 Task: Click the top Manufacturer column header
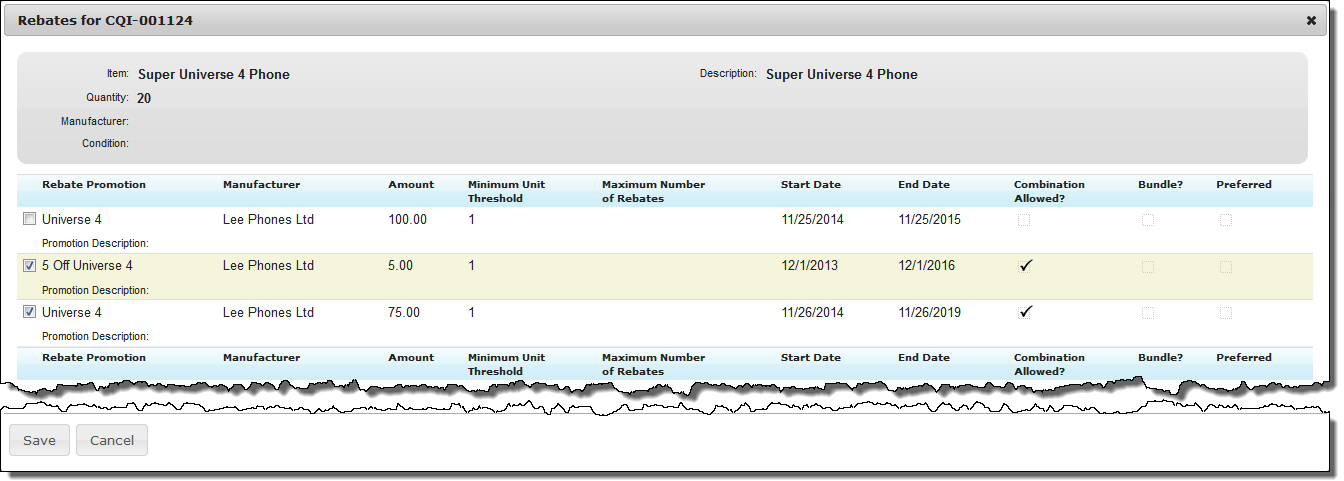261,185
